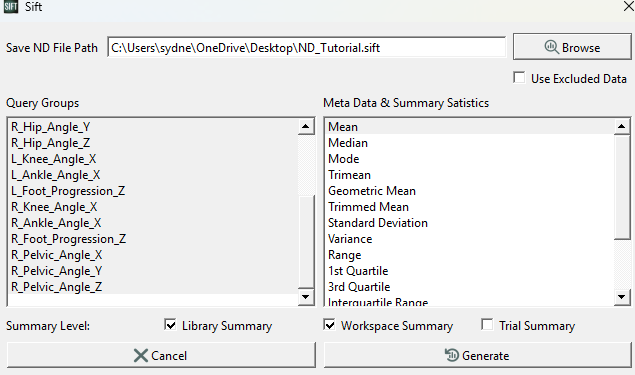Select R_Pelvic_Angle_X query group

click(x=153, y=255)
